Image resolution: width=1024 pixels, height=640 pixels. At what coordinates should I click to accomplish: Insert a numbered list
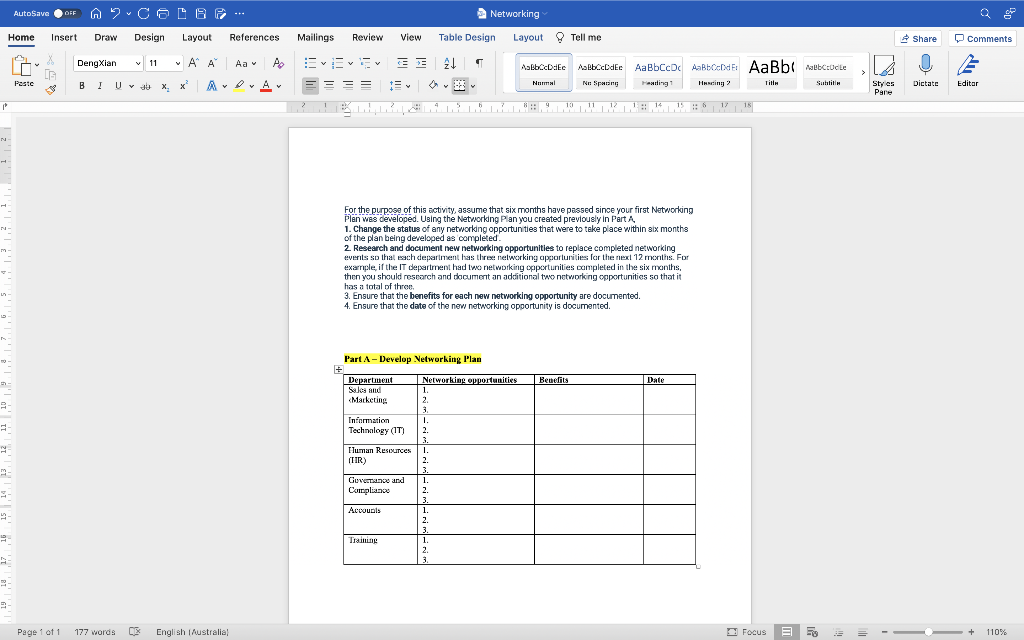[x=338, y=63]
